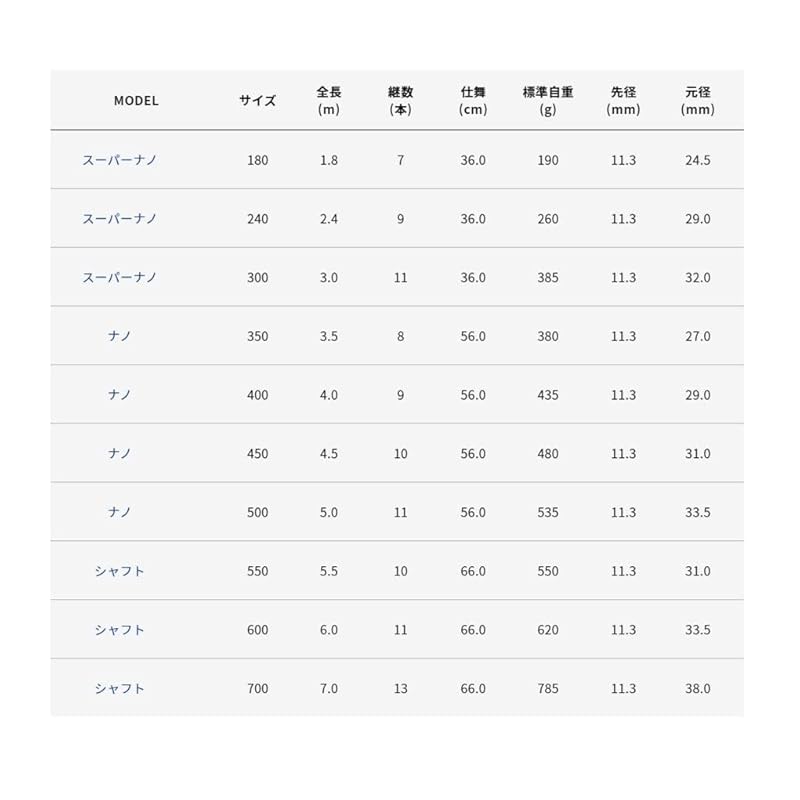The height and width of the screenshot is (800, 800).
Task: Select the シャフト model with size 700
Action: pos(120,689)
